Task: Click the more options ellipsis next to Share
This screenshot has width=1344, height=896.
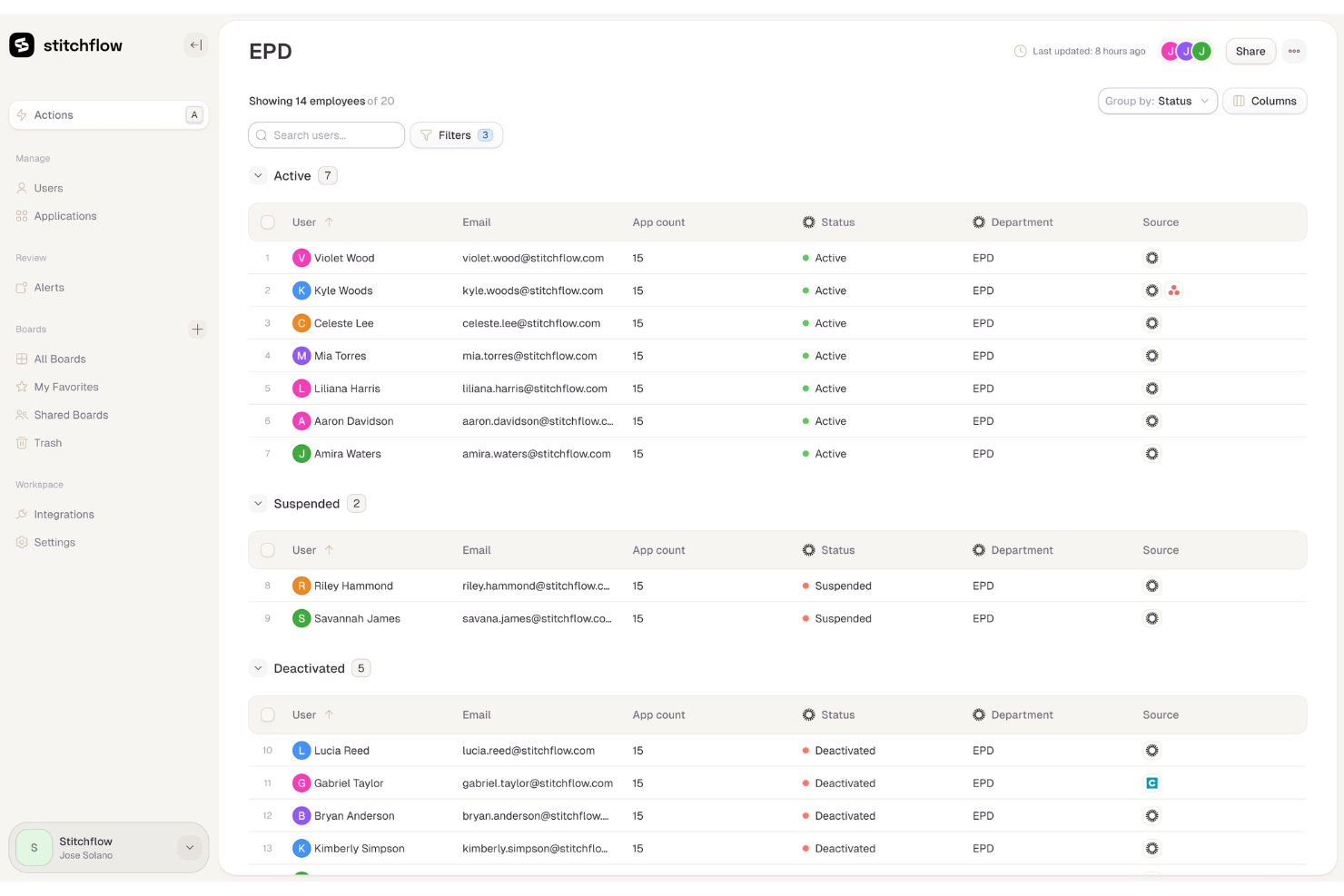Action: click(1294, 51)
